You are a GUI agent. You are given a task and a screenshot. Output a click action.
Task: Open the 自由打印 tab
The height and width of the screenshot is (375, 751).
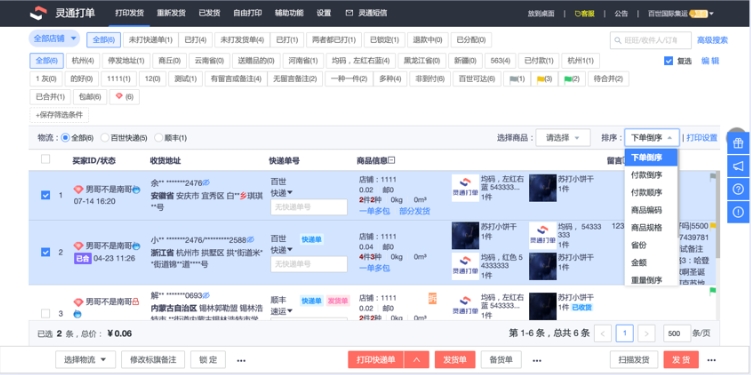tap(248, 13)
